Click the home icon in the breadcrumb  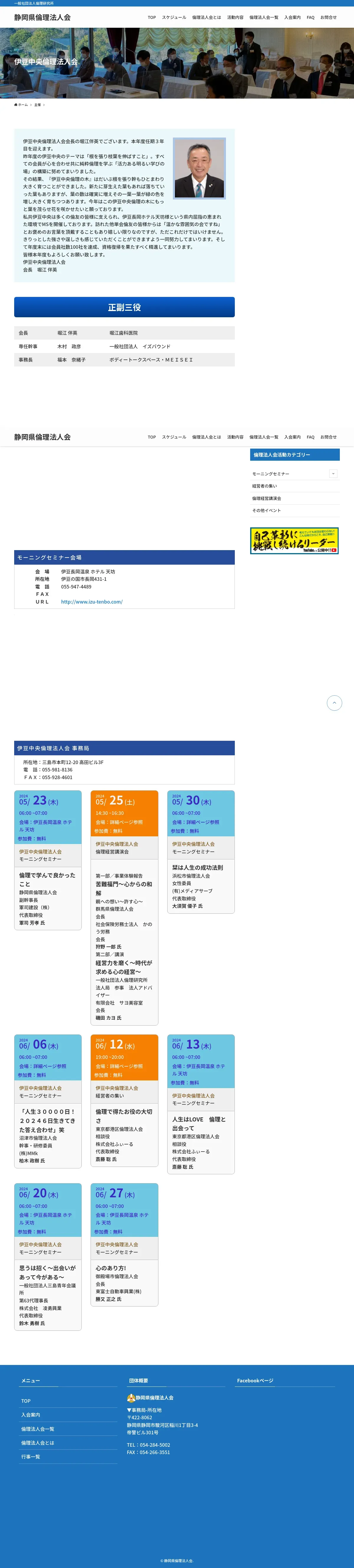click(x=16, y=105)
